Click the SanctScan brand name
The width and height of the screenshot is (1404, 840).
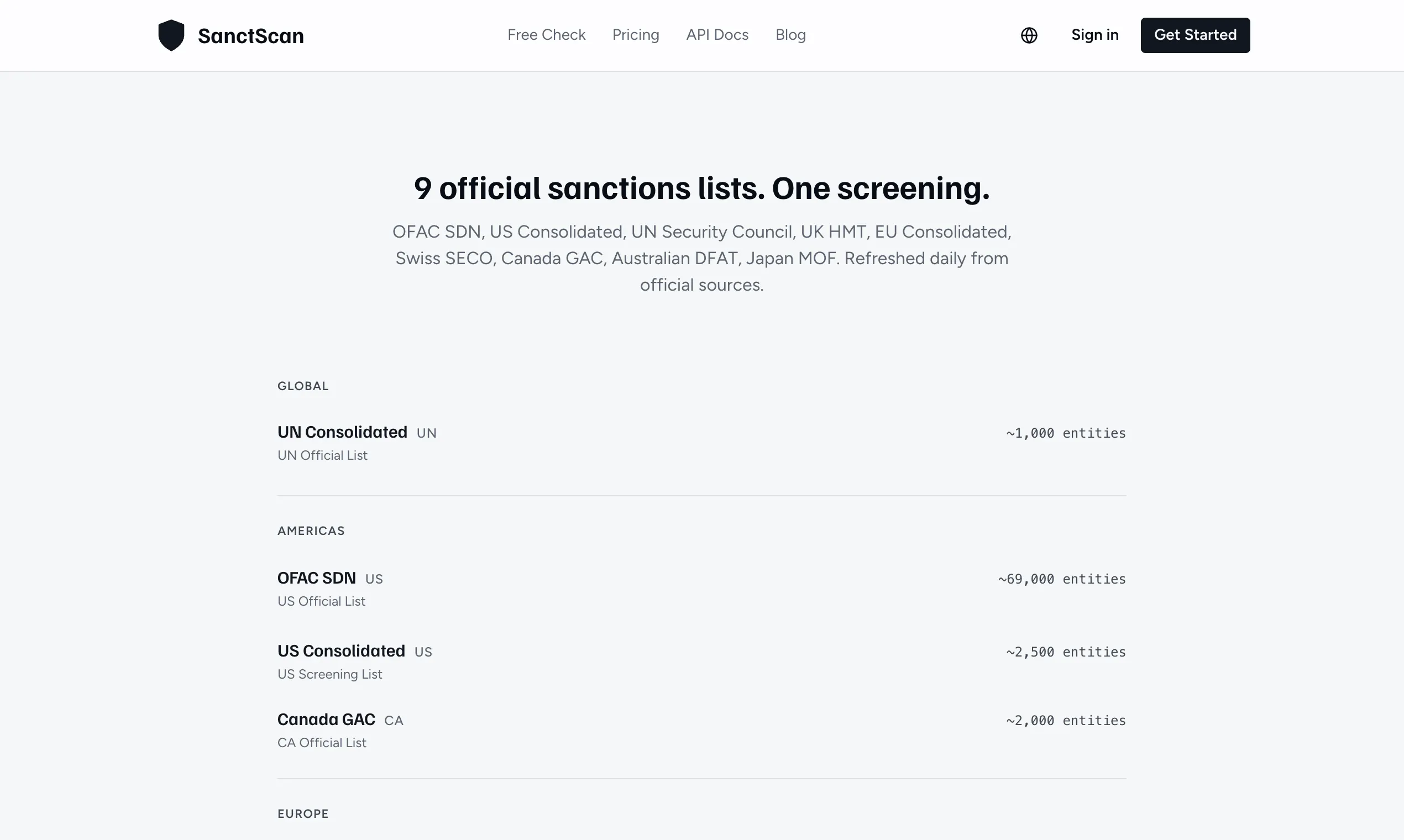click(x=251, y=36)
